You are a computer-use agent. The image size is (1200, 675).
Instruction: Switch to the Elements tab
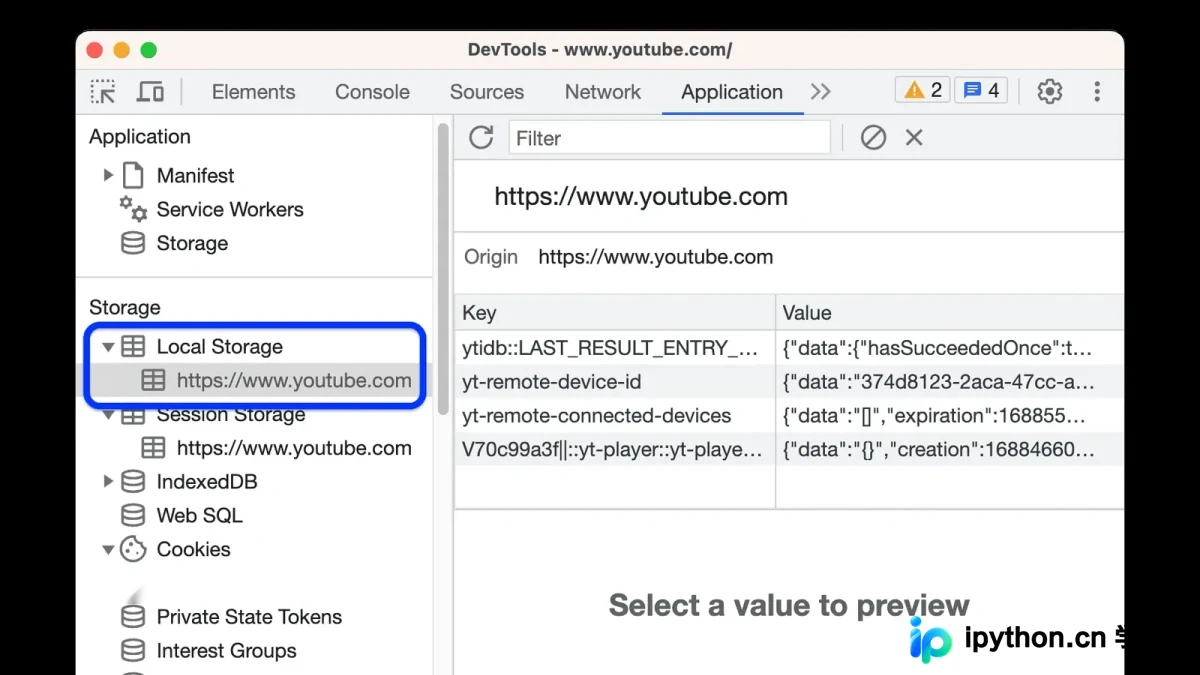(253, 91)
